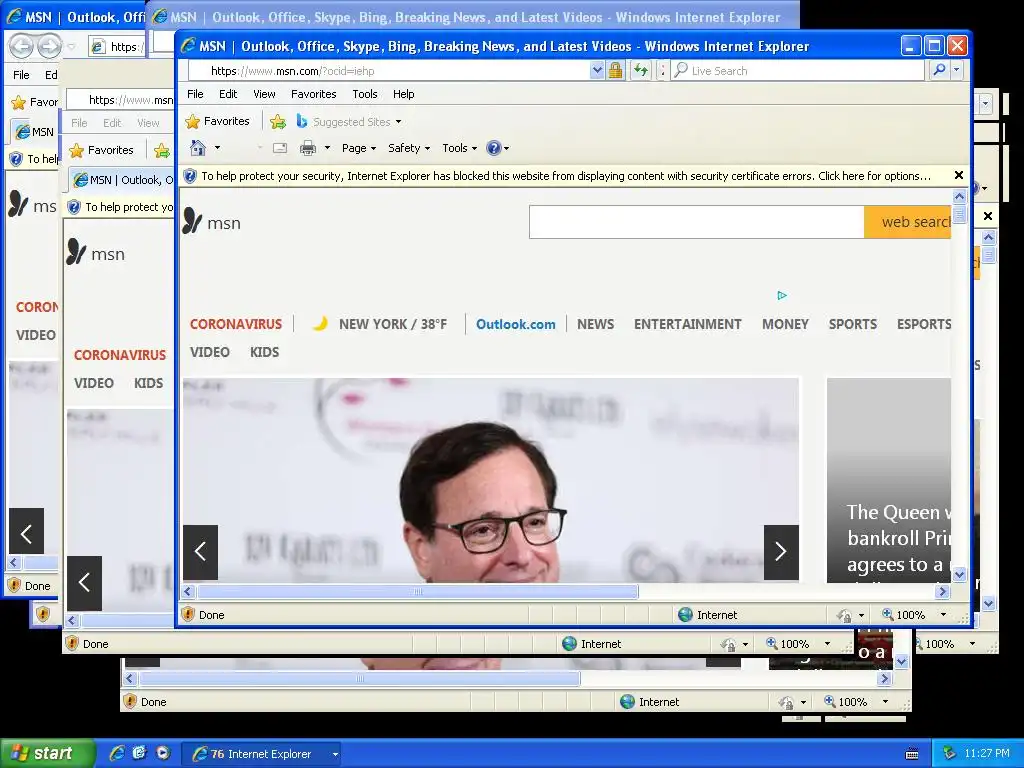Click the Internet zone globe in front status bar
1024x768 pixels.
click(685, 615)
